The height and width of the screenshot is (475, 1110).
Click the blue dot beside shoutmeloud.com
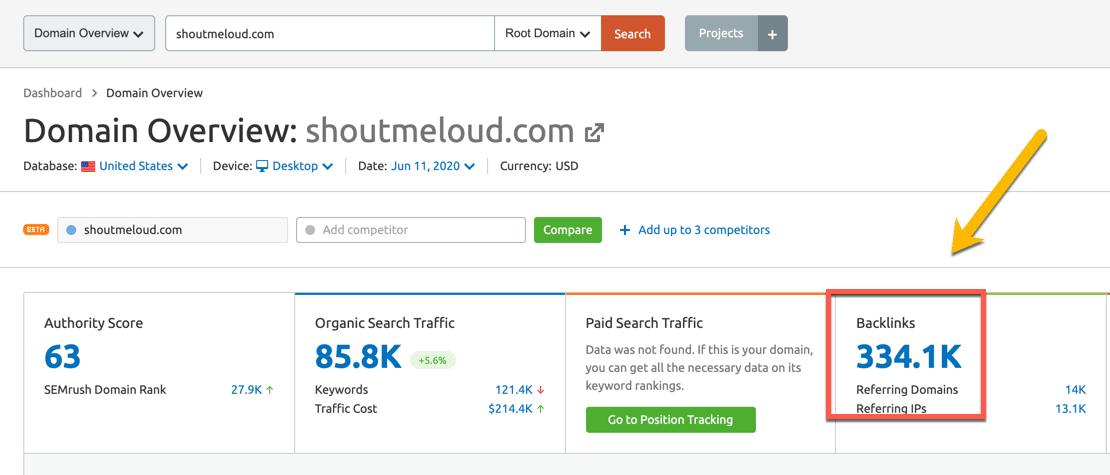(71, 230)
